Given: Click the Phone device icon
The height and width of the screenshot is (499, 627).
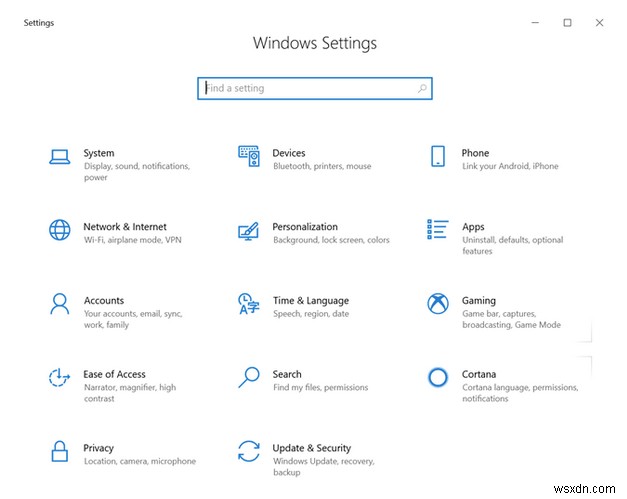Looking at the screenshot, I should point(438,156).
